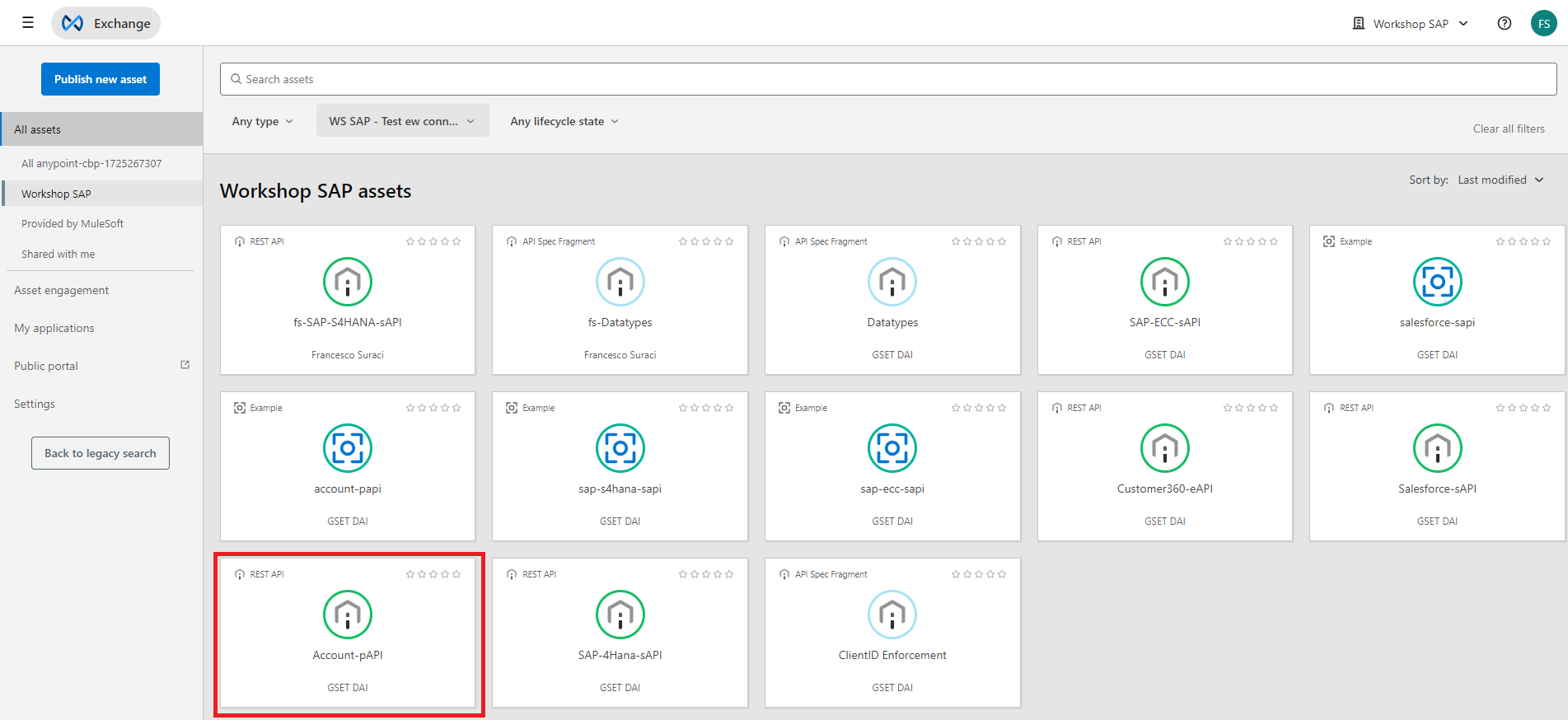Open the WS SAP - Test ew conn filter dropdown
Viewport: 1568px width, 720px height.
coord(402,121)
